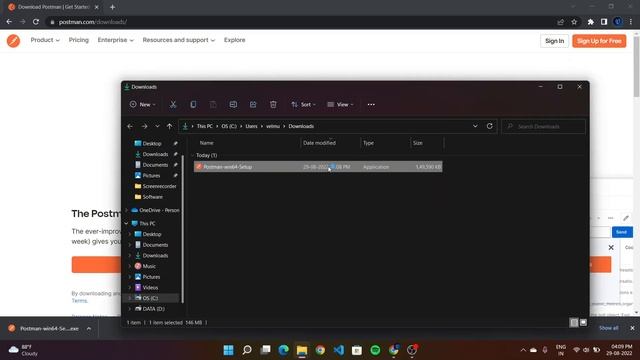Open taskbar Search
Screen dimensions: 640x360
click(247, 350)
